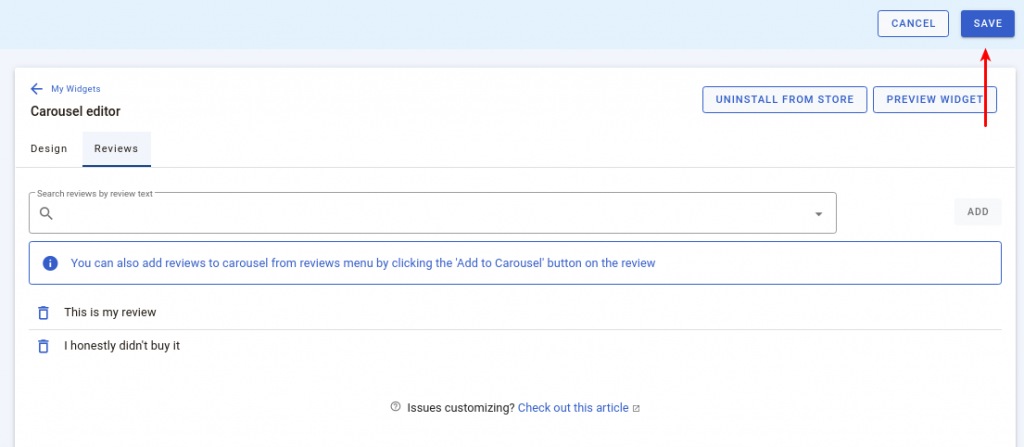Open the Preview Widget button
This screenshot has width=1024, height=447.
[935, 99]
